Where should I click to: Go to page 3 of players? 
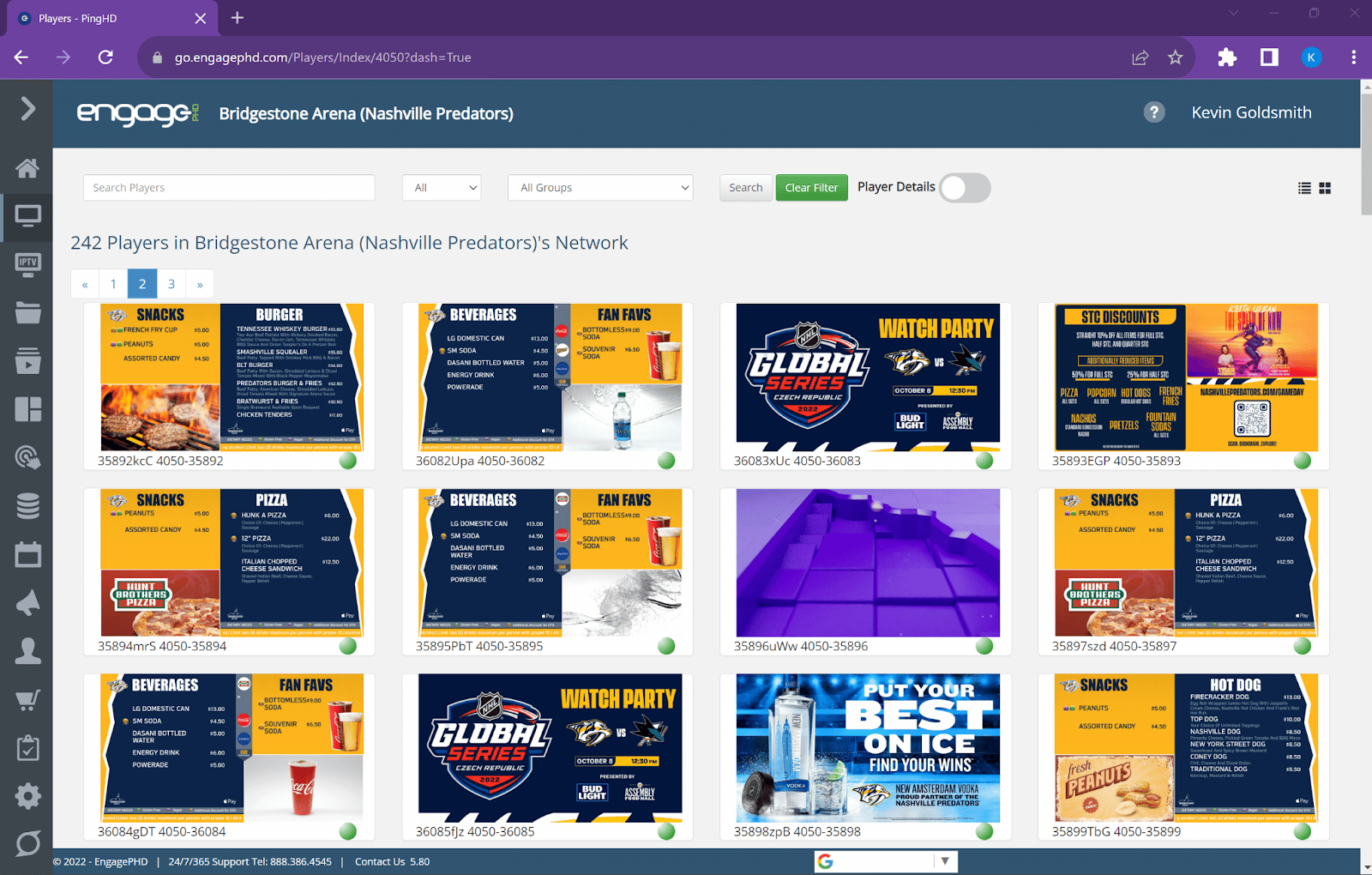click(171, 284)
